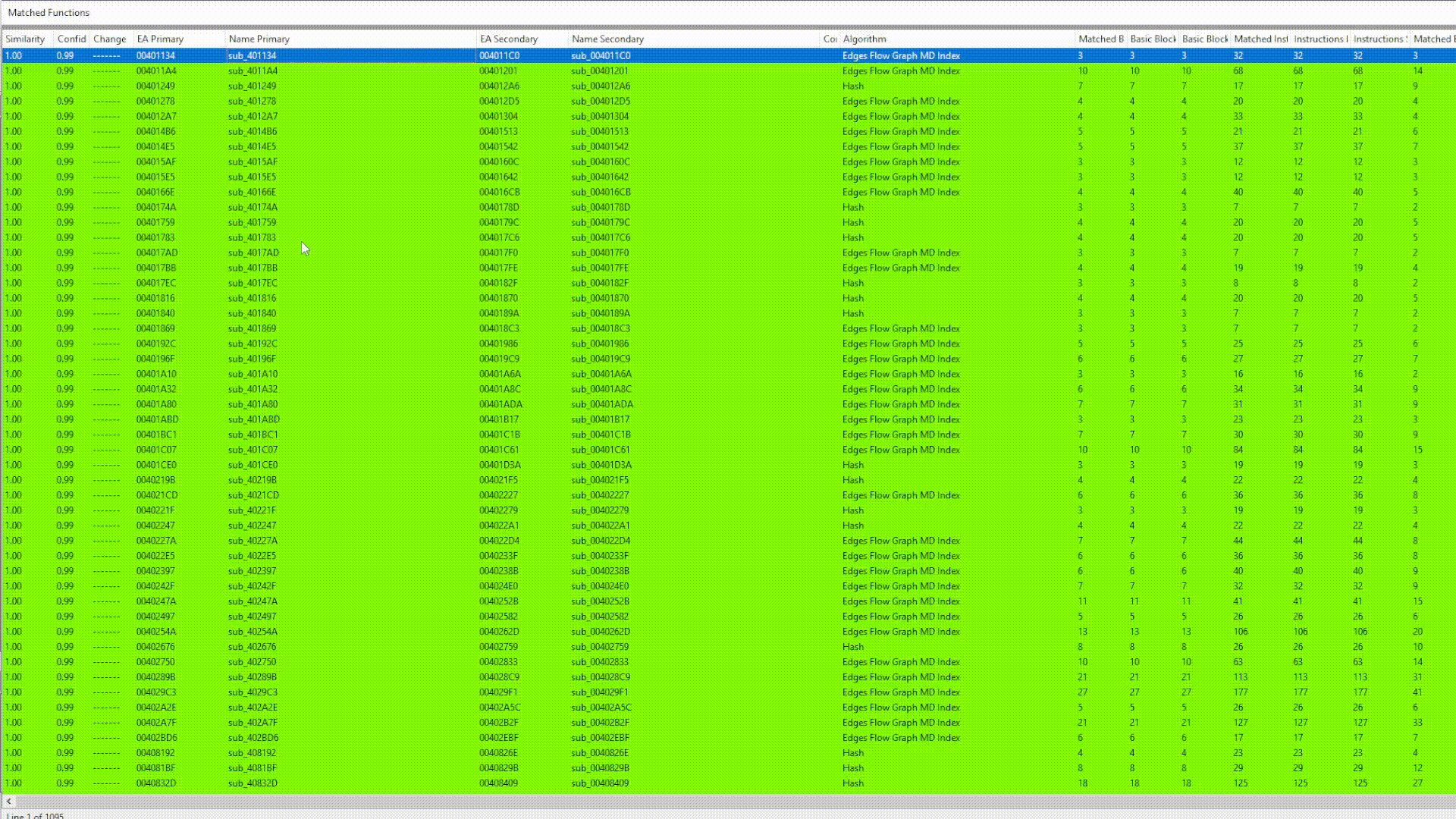Click secondary name sub_00401304
The width and height of the screenshot is (1456, 819).
tap(600, 116)
